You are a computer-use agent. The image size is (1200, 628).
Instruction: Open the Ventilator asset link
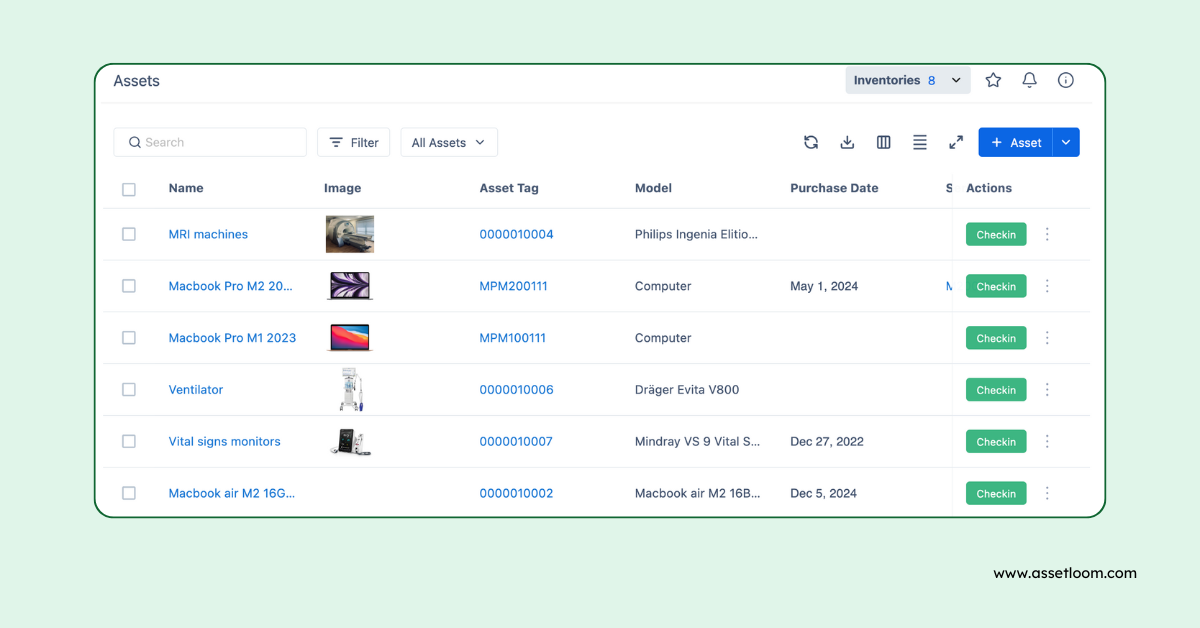pos(196,390)
